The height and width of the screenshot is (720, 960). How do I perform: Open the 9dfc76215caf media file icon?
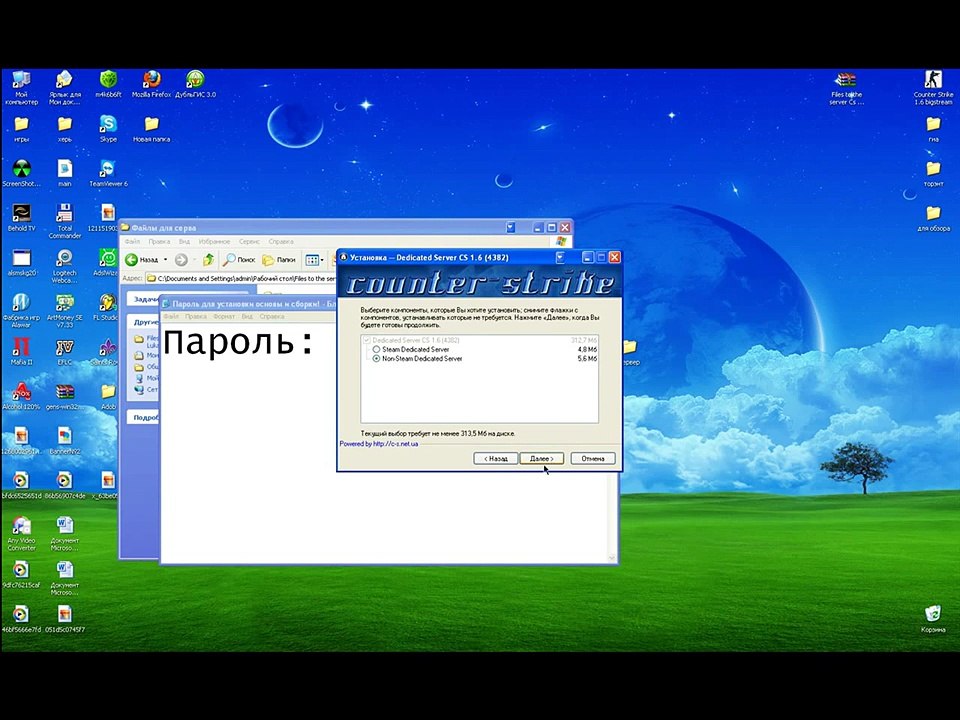click(x=21, y=576)
